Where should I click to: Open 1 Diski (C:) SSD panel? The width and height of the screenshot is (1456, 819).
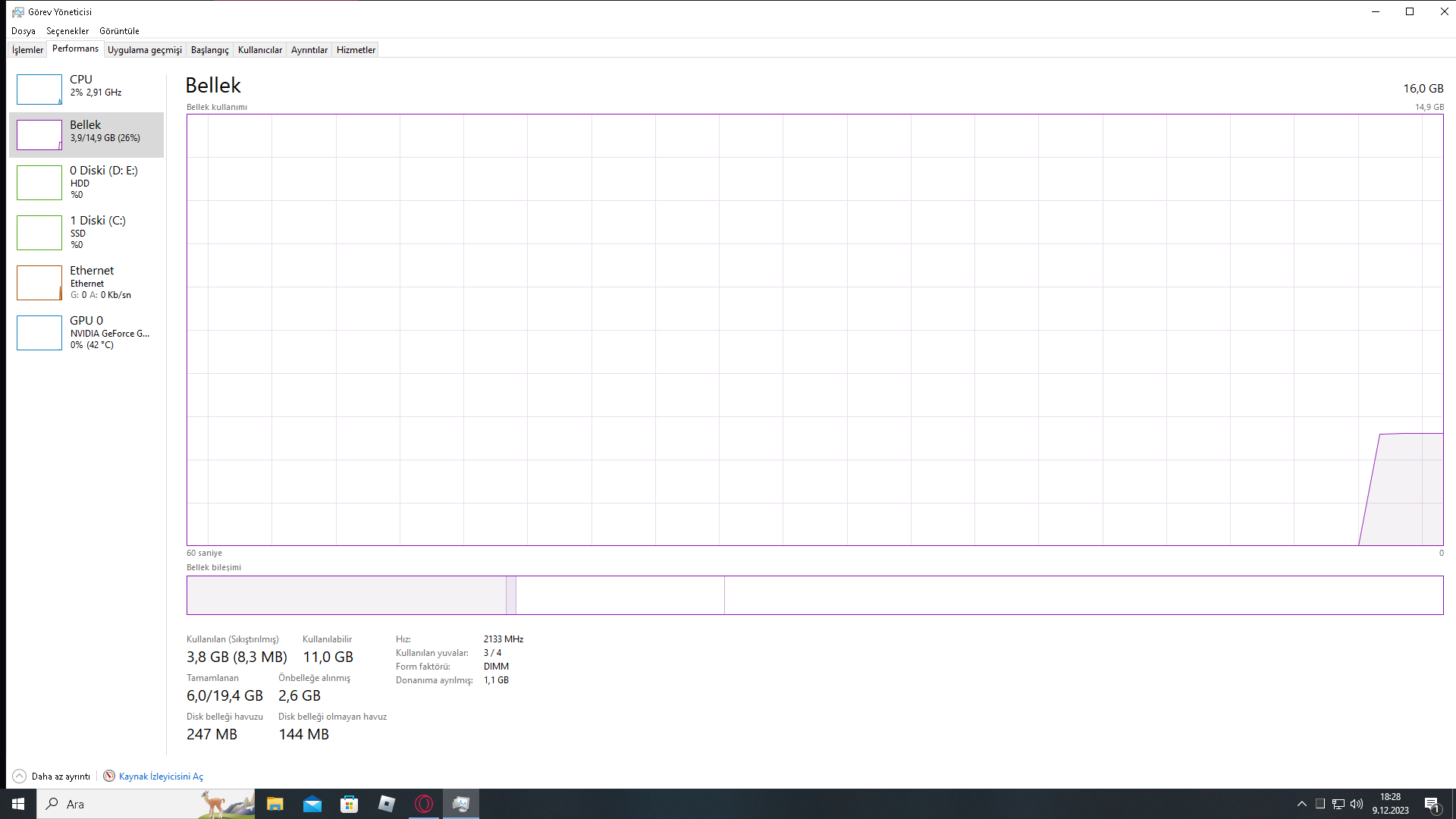coord(86,232)
